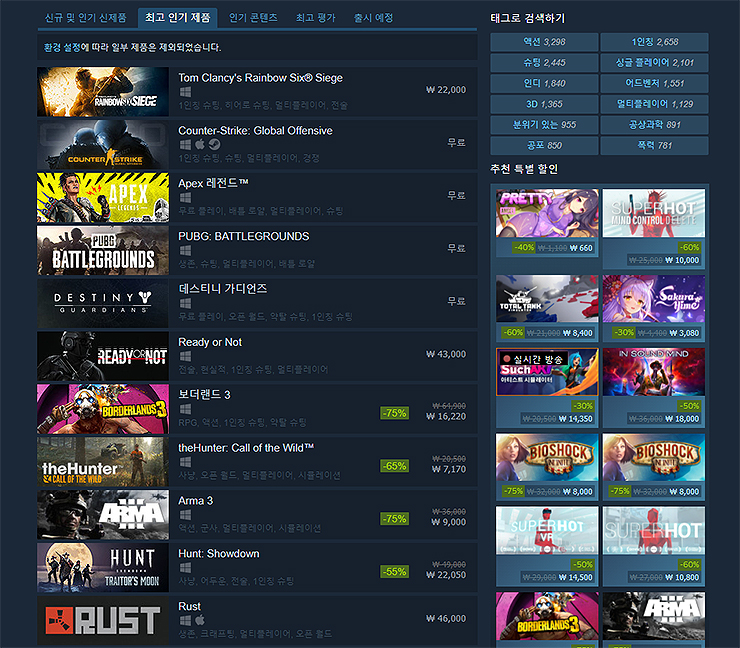740x648 pixels.
Task: Click the Windows icon under PUBG: BATTLEGROUNDS
Action: pos(185,250)
